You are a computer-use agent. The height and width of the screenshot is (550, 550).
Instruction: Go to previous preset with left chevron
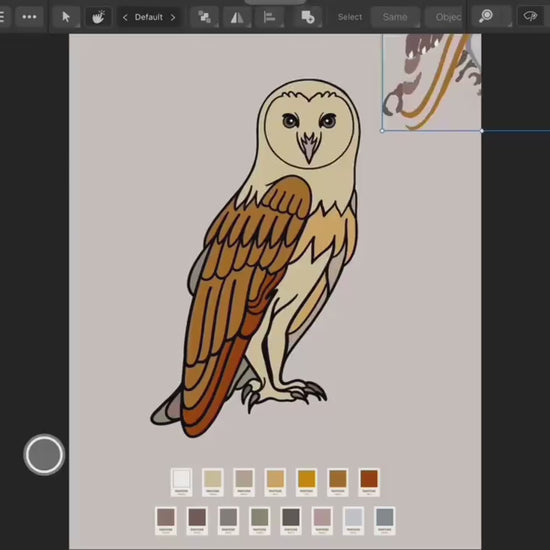point(125,17)
